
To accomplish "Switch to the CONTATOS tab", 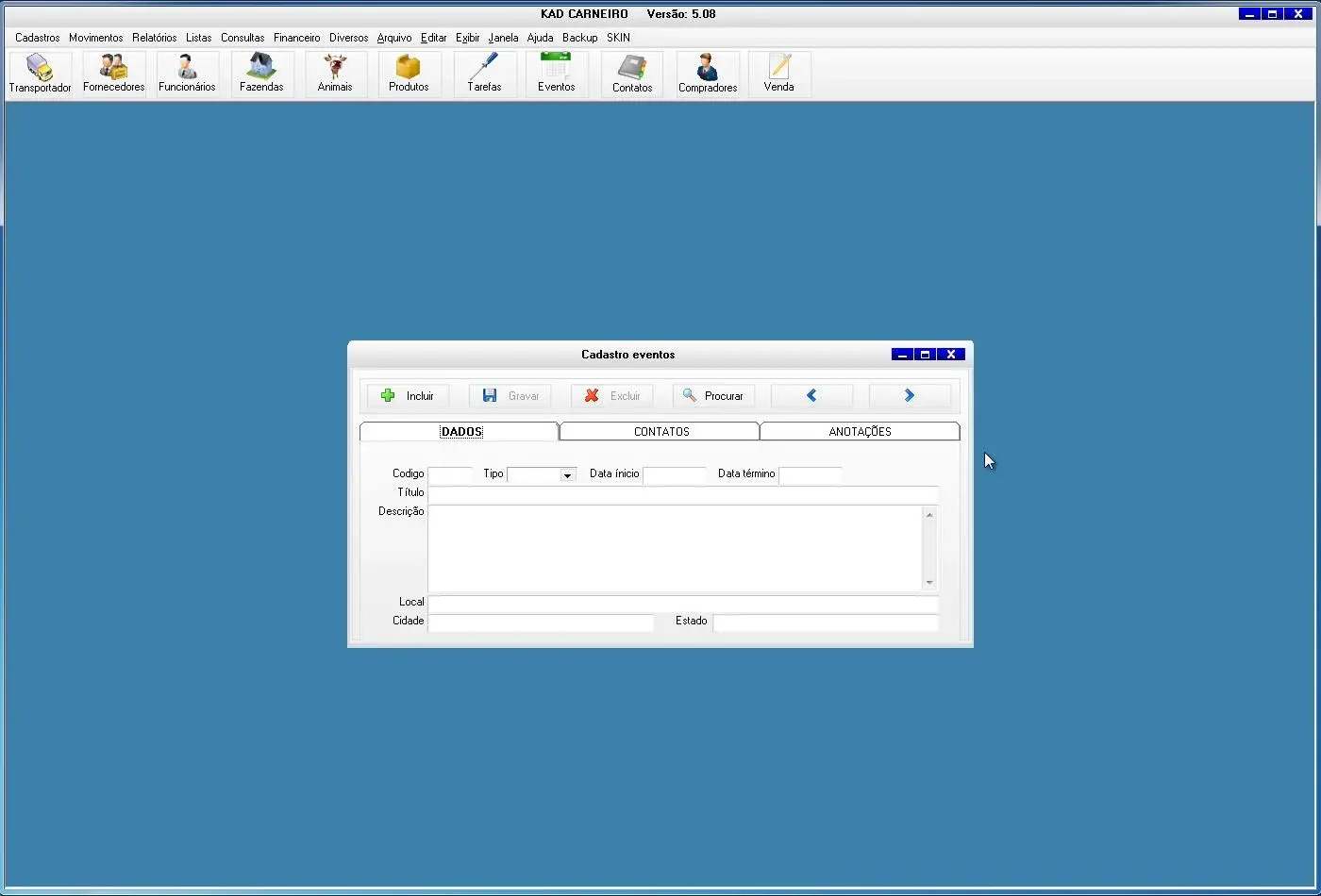I will (x=660, y=431).
